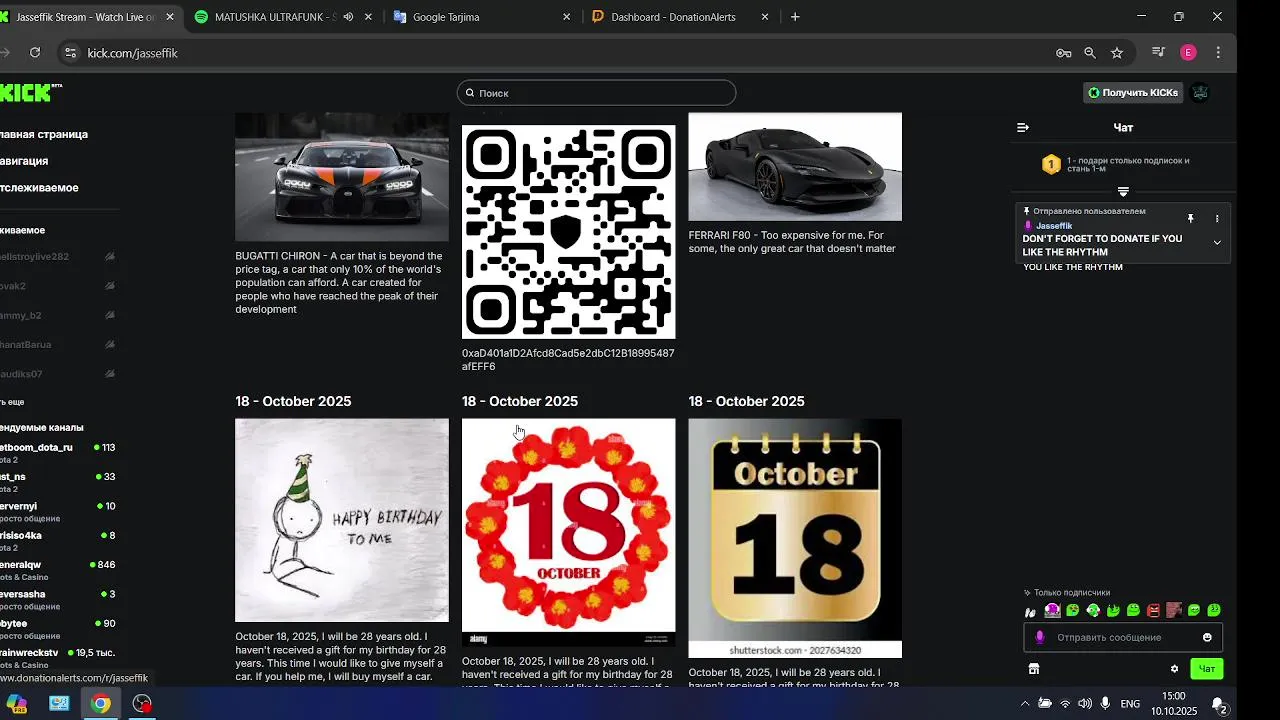Screen dimensions: 1280x720
Task: Open the red flower 18 October image
Action: click(x=568, y=532)
